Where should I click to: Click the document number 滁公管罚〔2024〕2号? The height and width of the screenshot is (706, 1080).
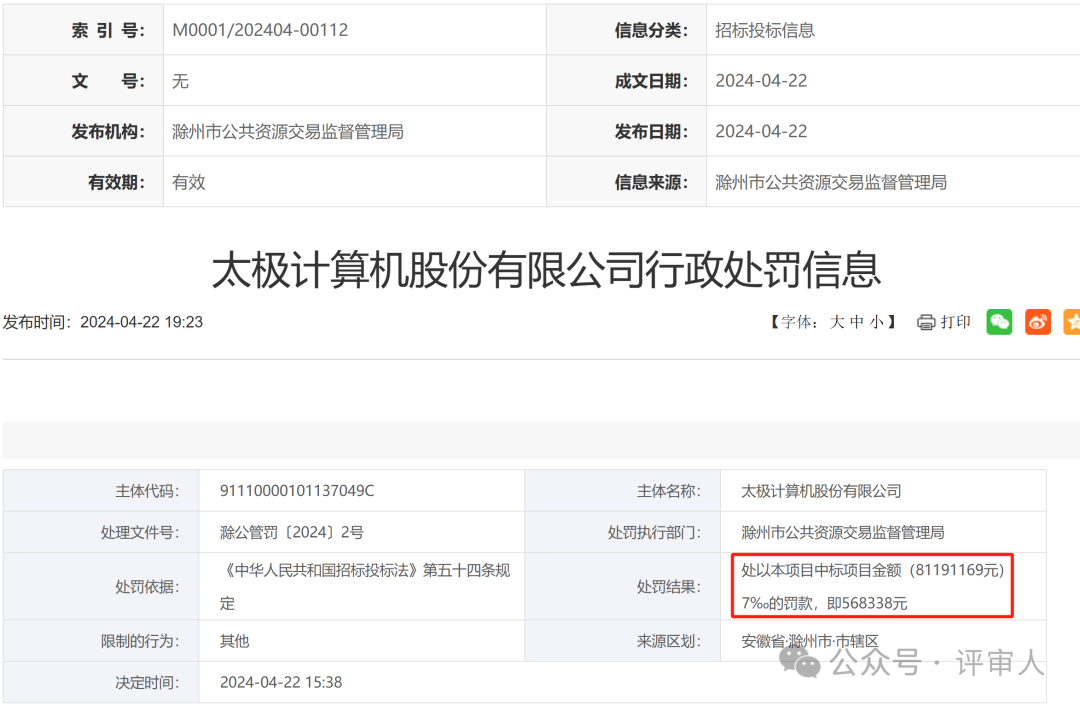pyautogui.click(x=291, y=532)
